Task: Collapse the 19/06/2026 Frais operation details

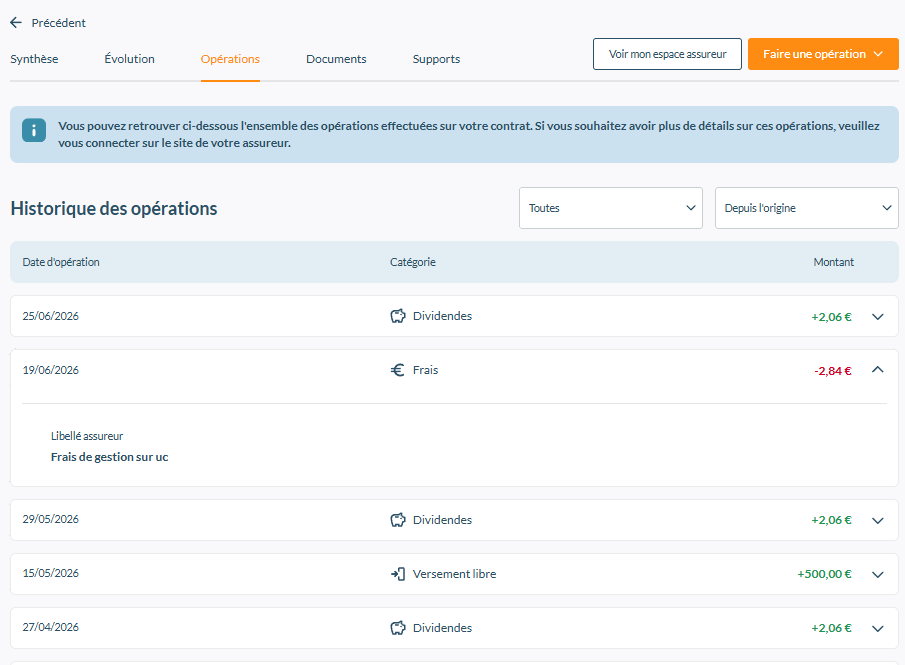Action: pyautogui.click(x=877, y=369)
